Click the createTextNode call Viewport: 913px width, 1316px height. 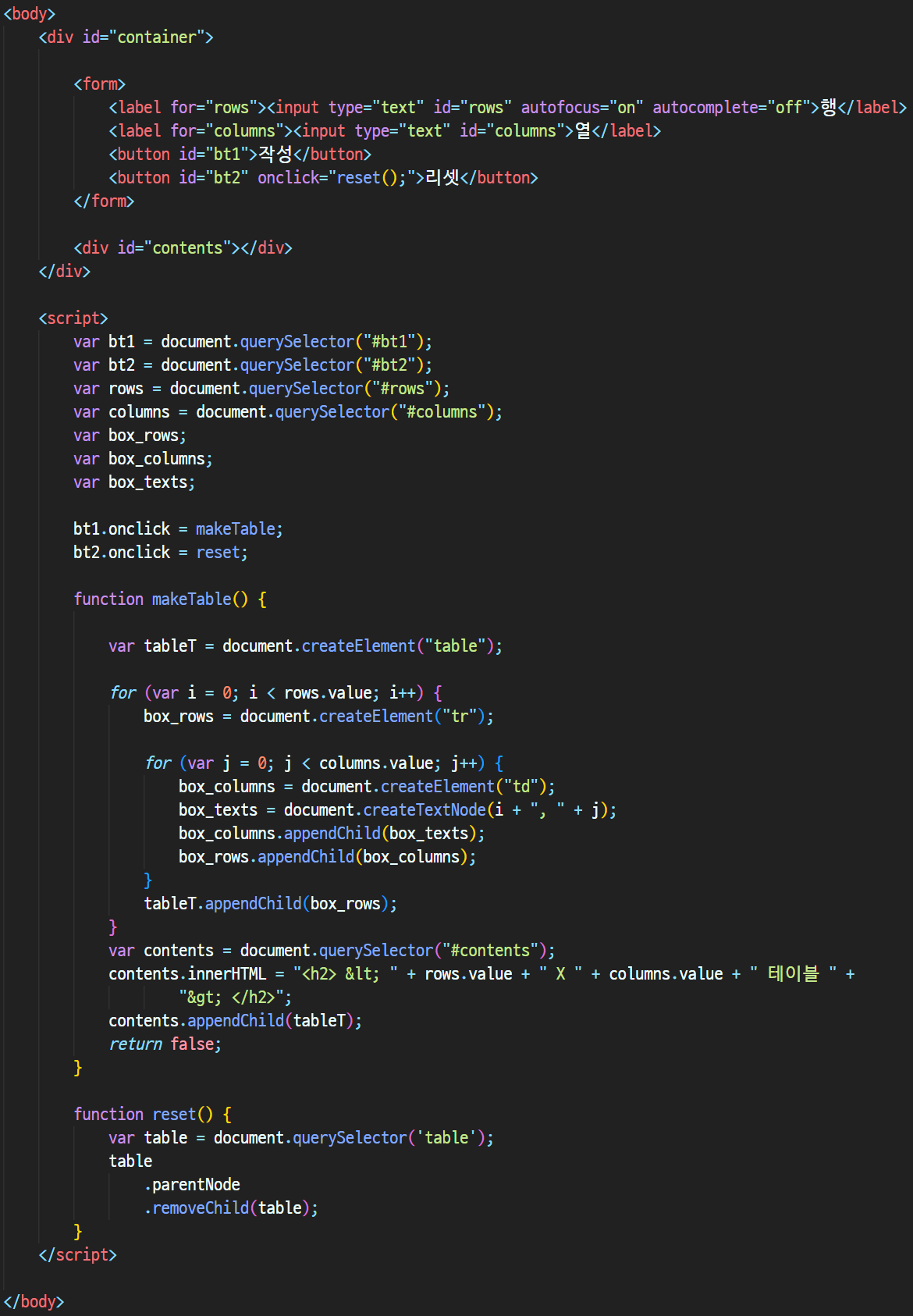point(486,810)
